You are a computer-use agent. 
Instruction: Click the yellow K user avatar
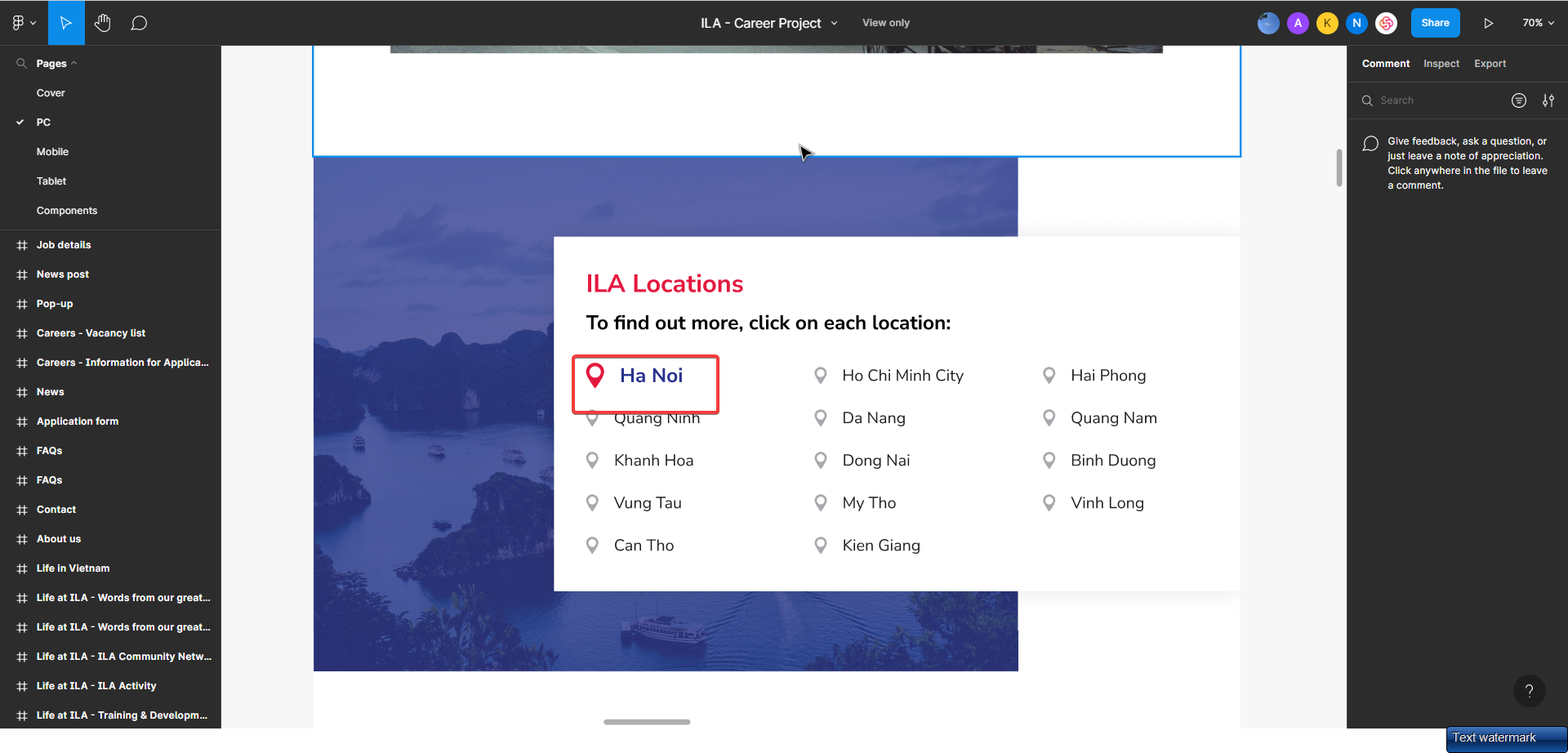tap(1327, 23)
